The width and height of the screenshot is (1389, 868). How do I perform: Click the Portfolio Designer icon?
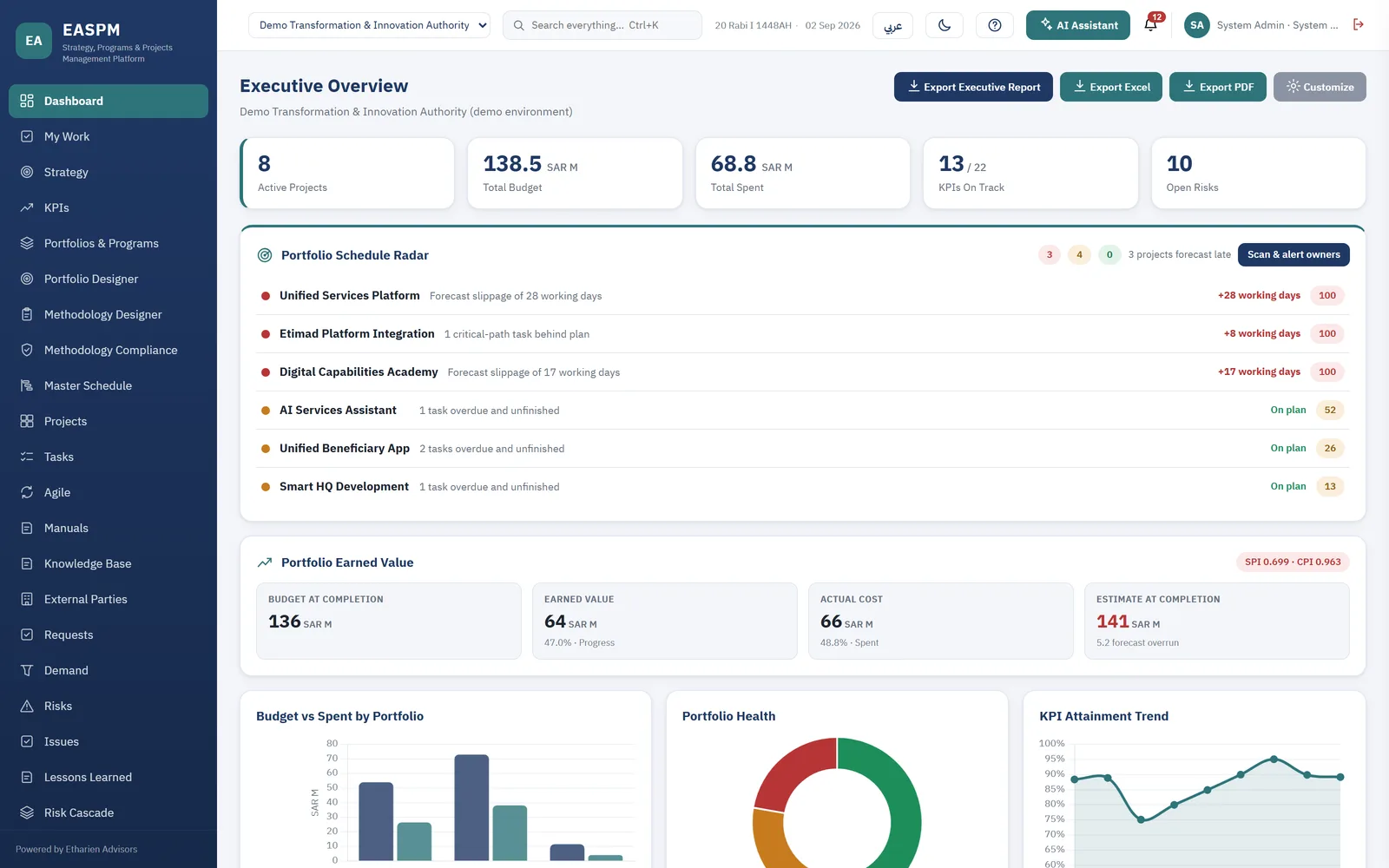[x=27, y=279]
